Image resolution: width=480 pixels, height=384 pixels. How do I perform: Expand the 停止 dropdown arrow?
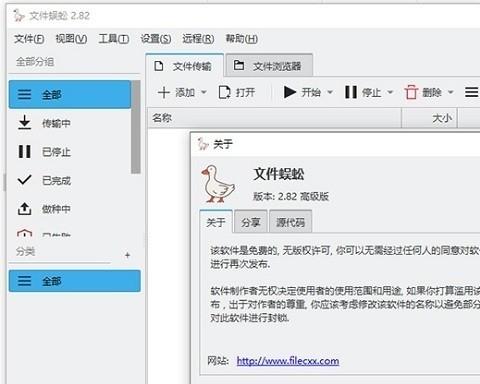pos(390,92)
